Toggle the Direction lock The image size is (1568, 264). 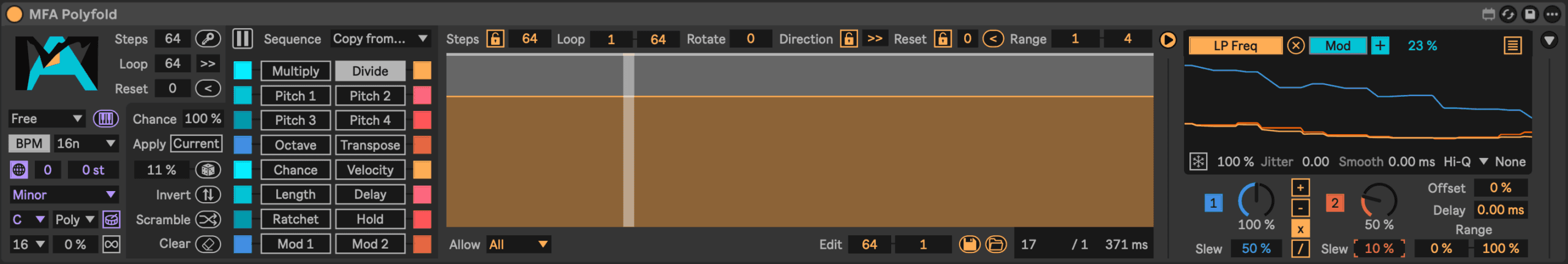[x=848, y=39]
